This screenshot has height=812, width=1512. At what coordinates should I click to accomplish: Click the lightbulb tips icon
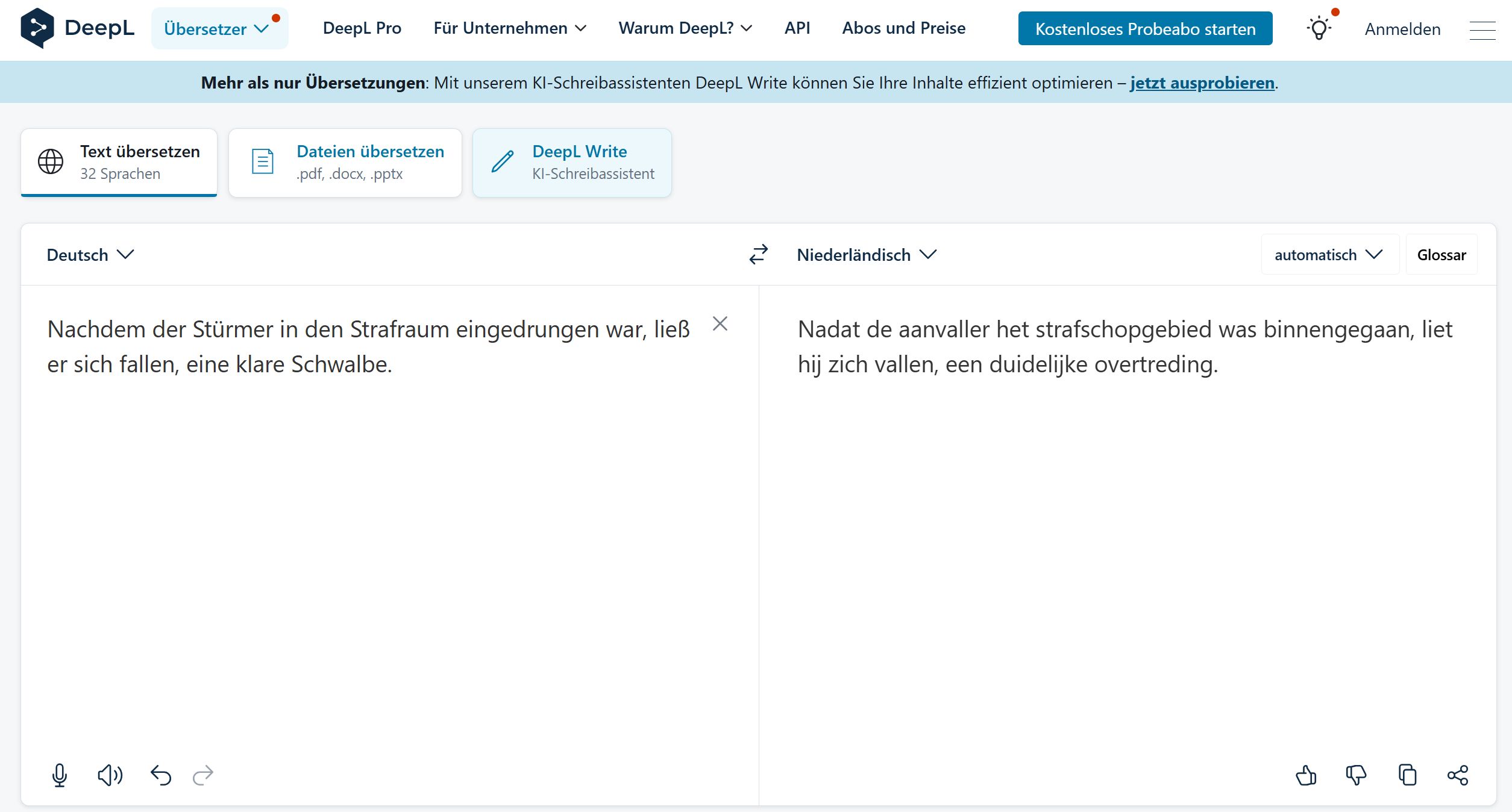pyautogui.click(x=1319, y=28)
